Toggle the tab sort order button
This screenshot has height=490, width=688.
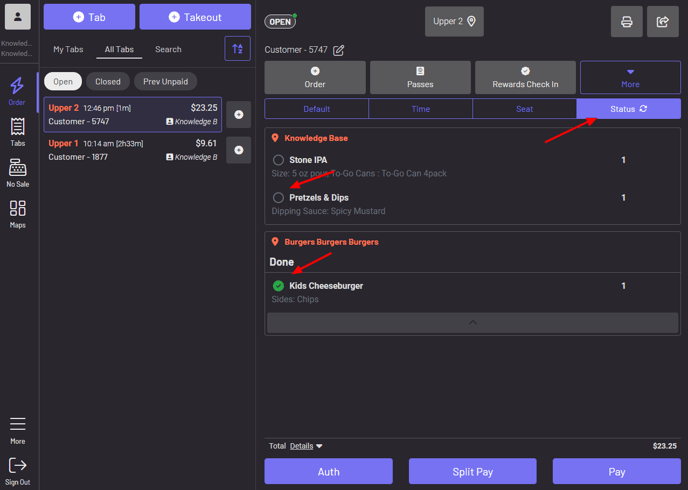coord(237,48)
